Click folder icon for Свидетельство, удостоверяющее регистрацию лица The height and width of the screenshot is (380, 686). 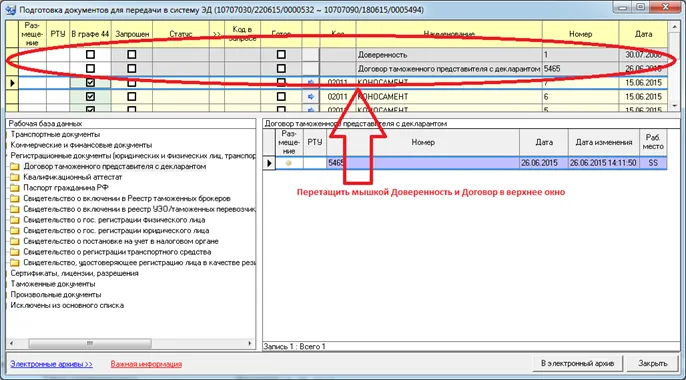pos(15,263)
